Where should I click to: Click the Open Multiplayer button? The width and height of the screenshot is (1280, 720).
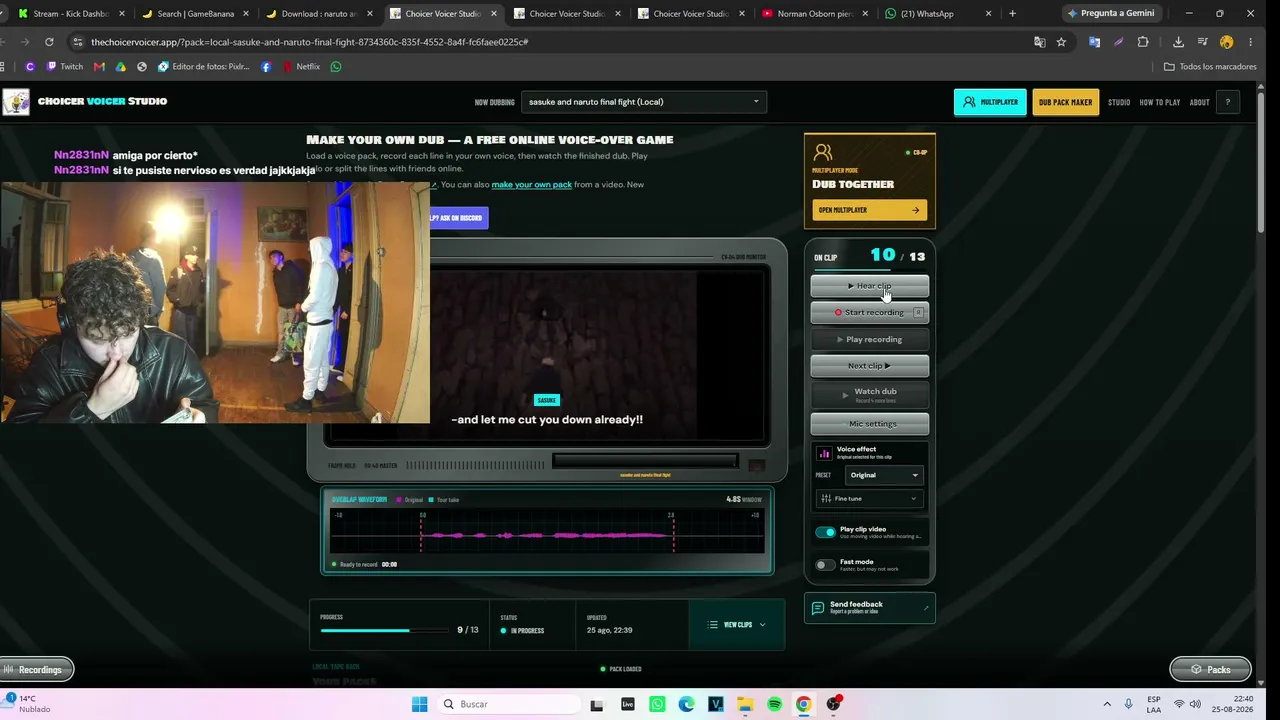869,210
